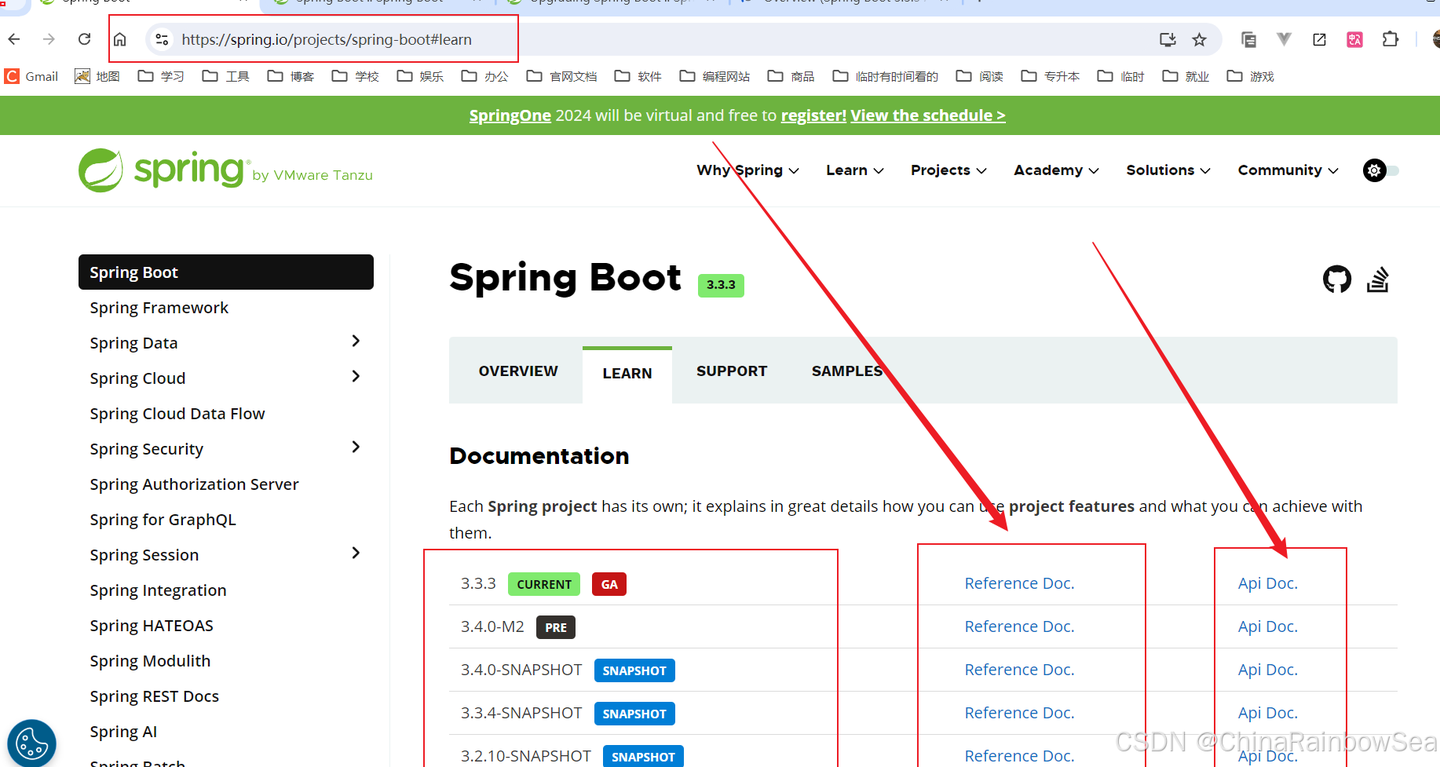Bookmark this page with the star icon
The height and width of the screenshot is (767, 1440).
1199,40
